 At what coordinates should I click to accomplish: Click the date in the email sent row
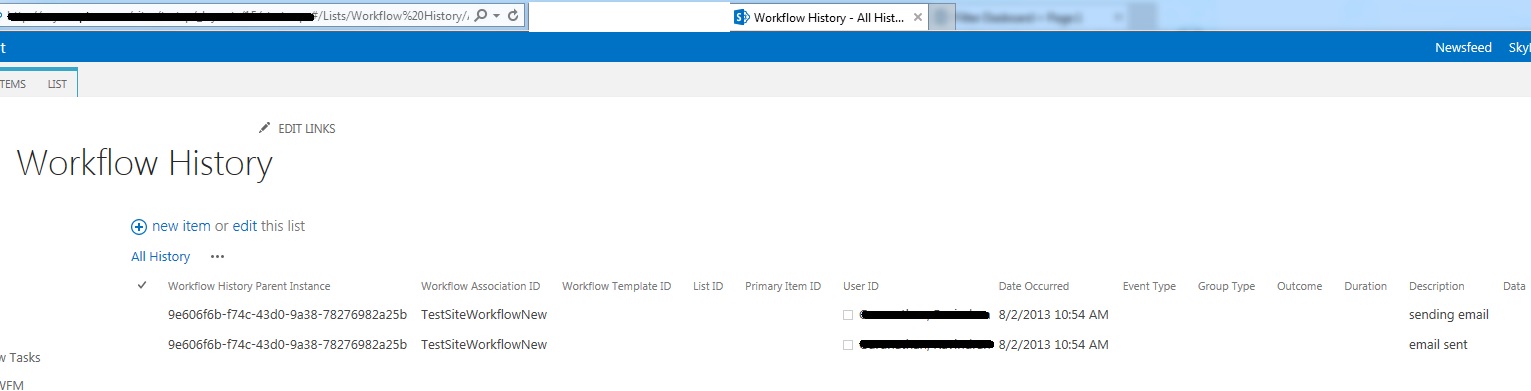pos(1053,345)
